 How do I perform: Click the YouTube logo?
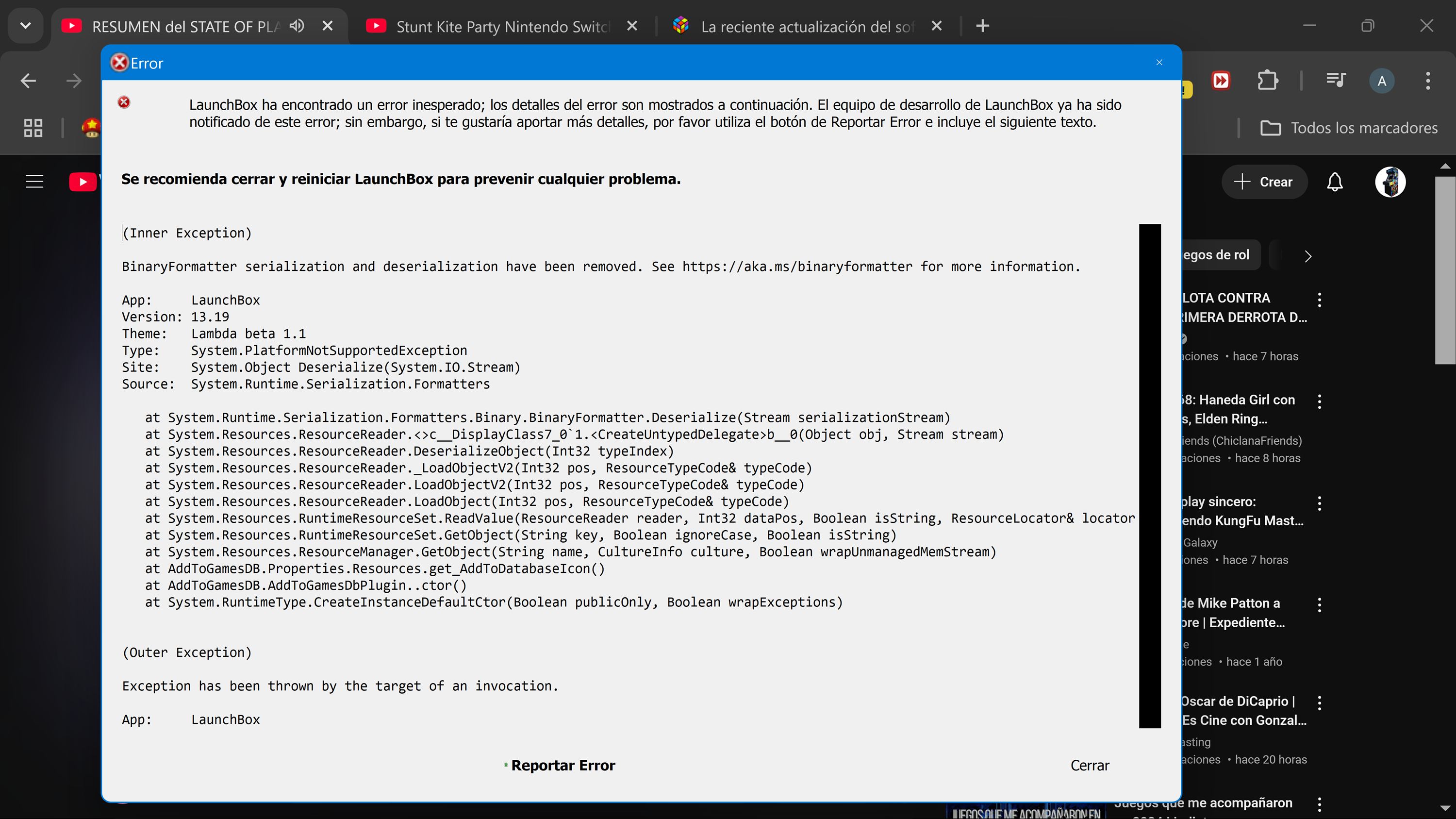(x=83, y=182)
